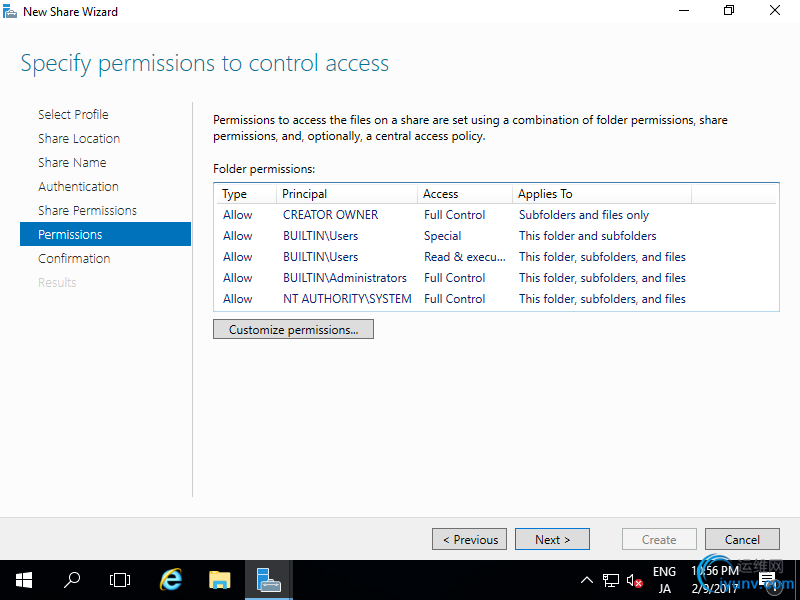Select the Permissions wizard step
This screenshot has width=800, height=600.
105,234
